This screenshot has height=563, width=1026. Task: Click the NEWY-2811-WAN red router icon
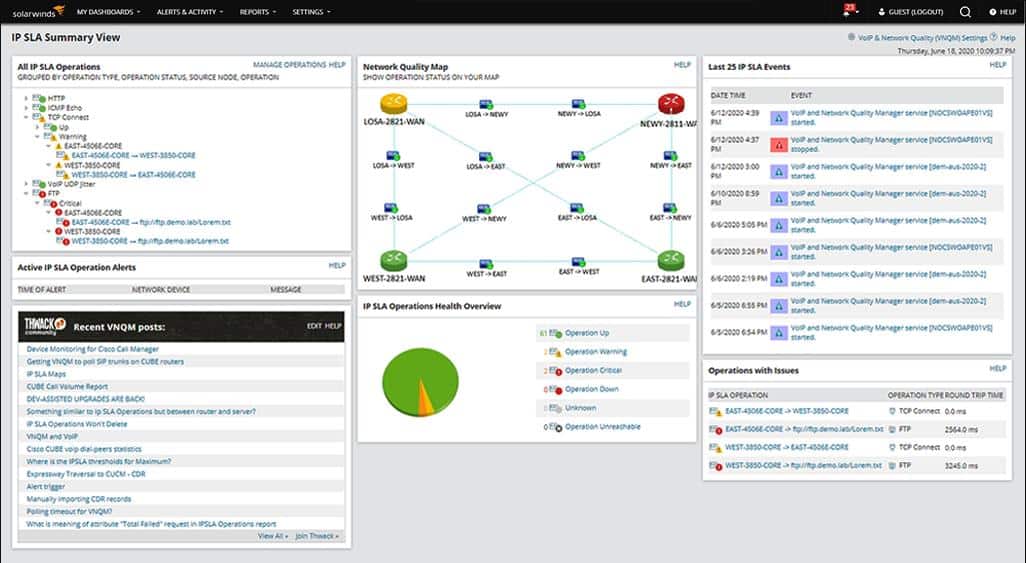[671, 104]
